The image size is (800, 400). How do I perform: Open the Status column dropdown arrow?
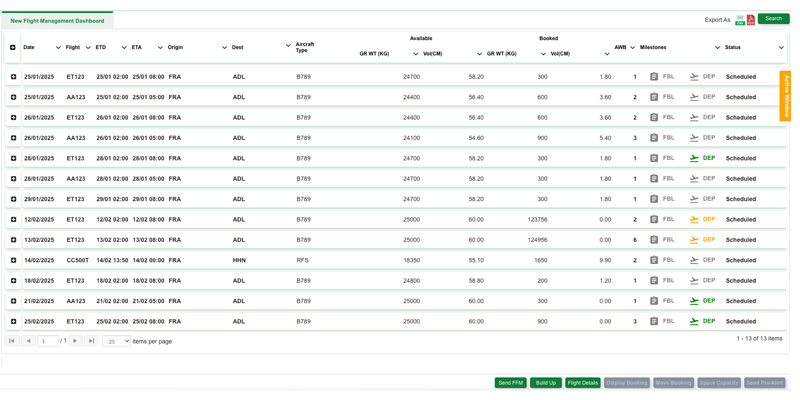(781, 47)
